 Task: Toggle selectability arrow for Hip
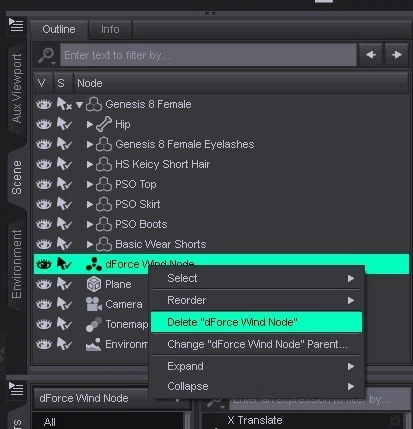[x=64, y=124]
